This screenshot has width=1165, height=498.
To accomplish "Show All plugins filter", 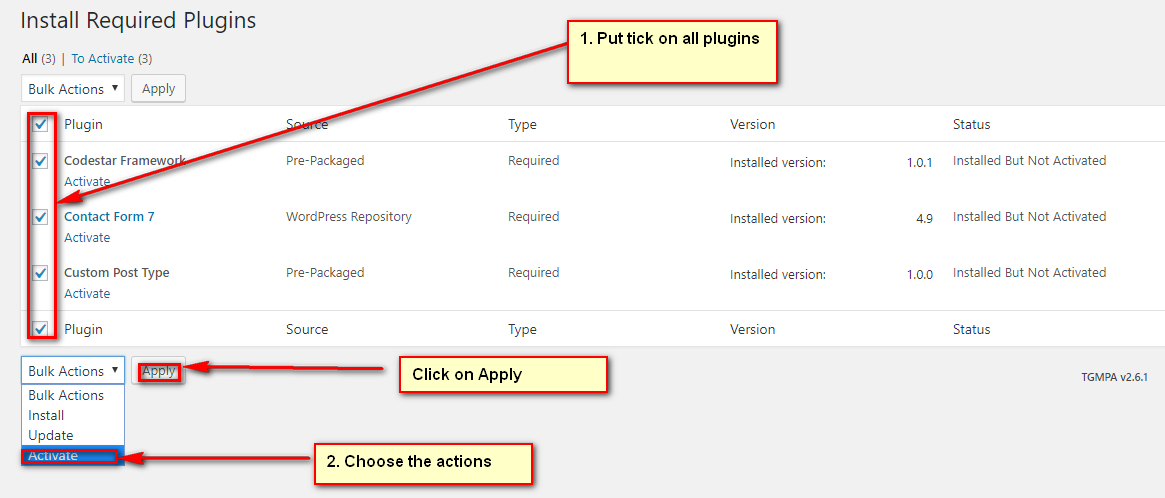I will (29, 58).
